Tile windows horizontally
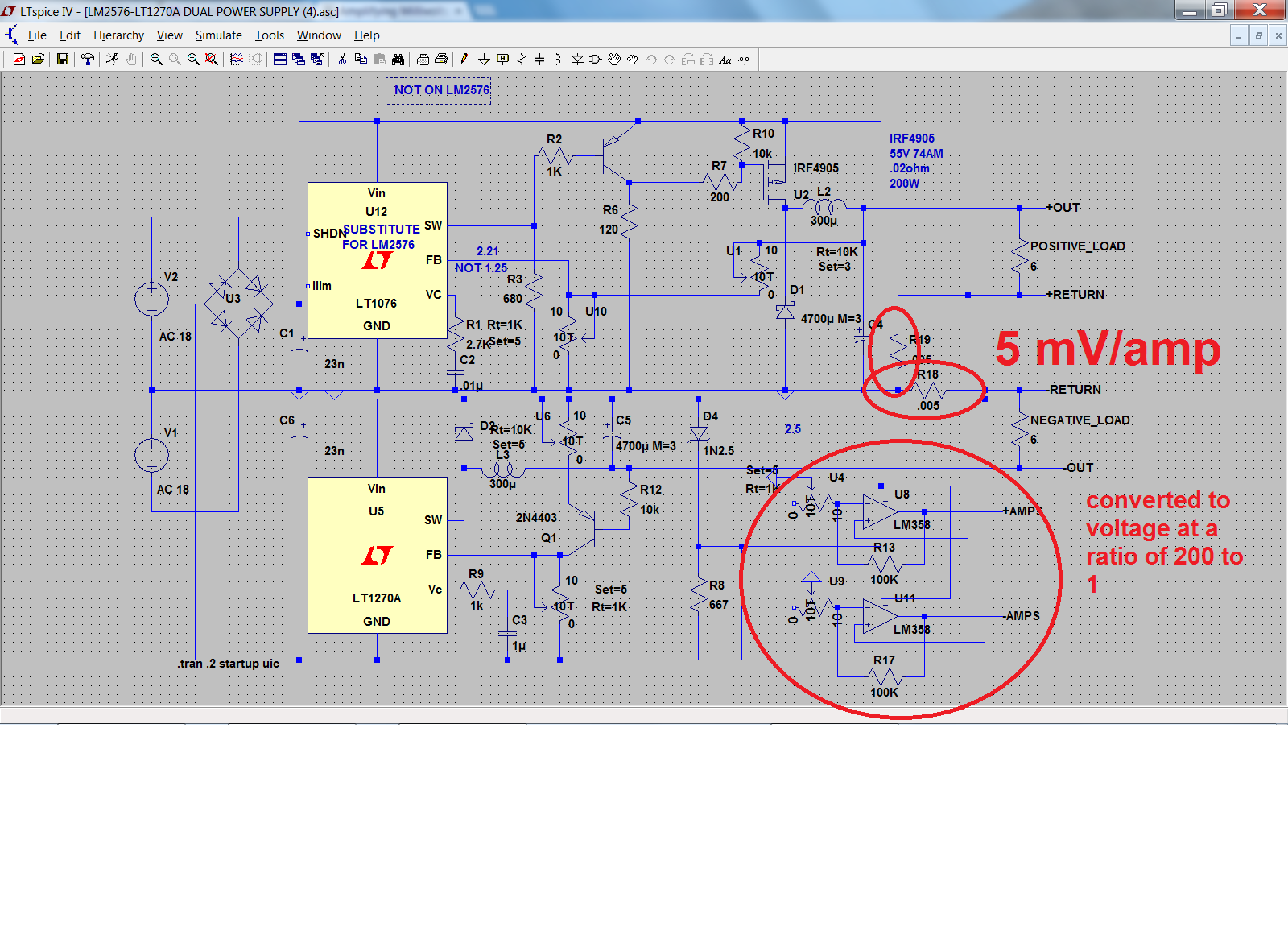The width and height of the screenshot is (1288, 935). [x=280, y=59]
